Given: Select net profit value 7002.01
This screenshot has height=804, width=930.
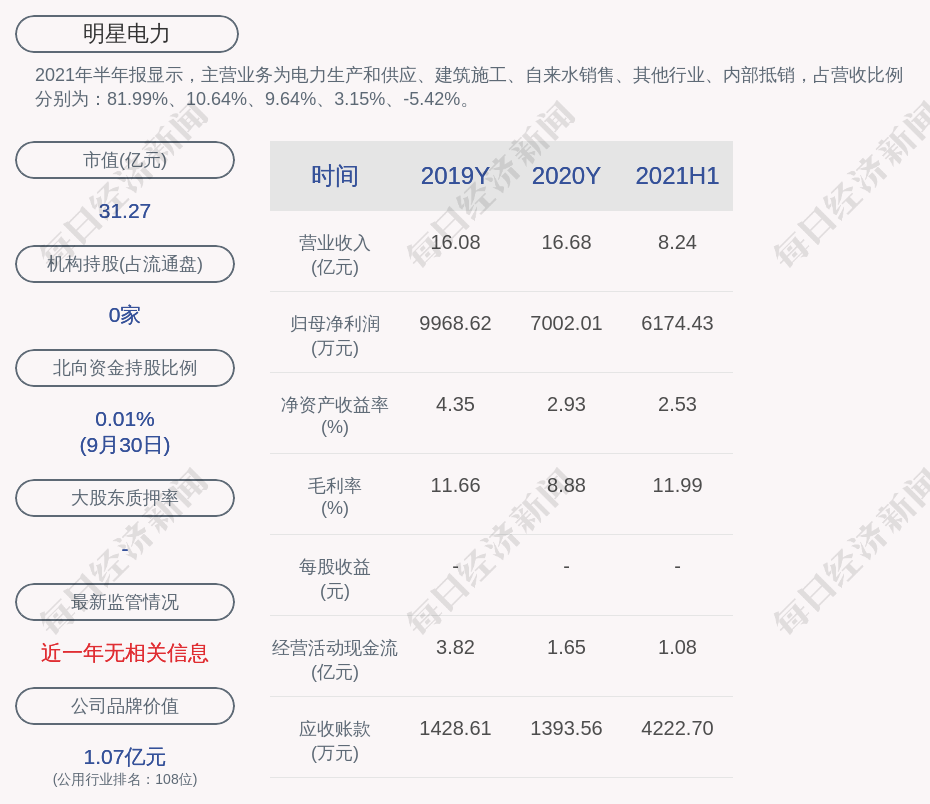Looking at the screenshot, I should [566, 323].
